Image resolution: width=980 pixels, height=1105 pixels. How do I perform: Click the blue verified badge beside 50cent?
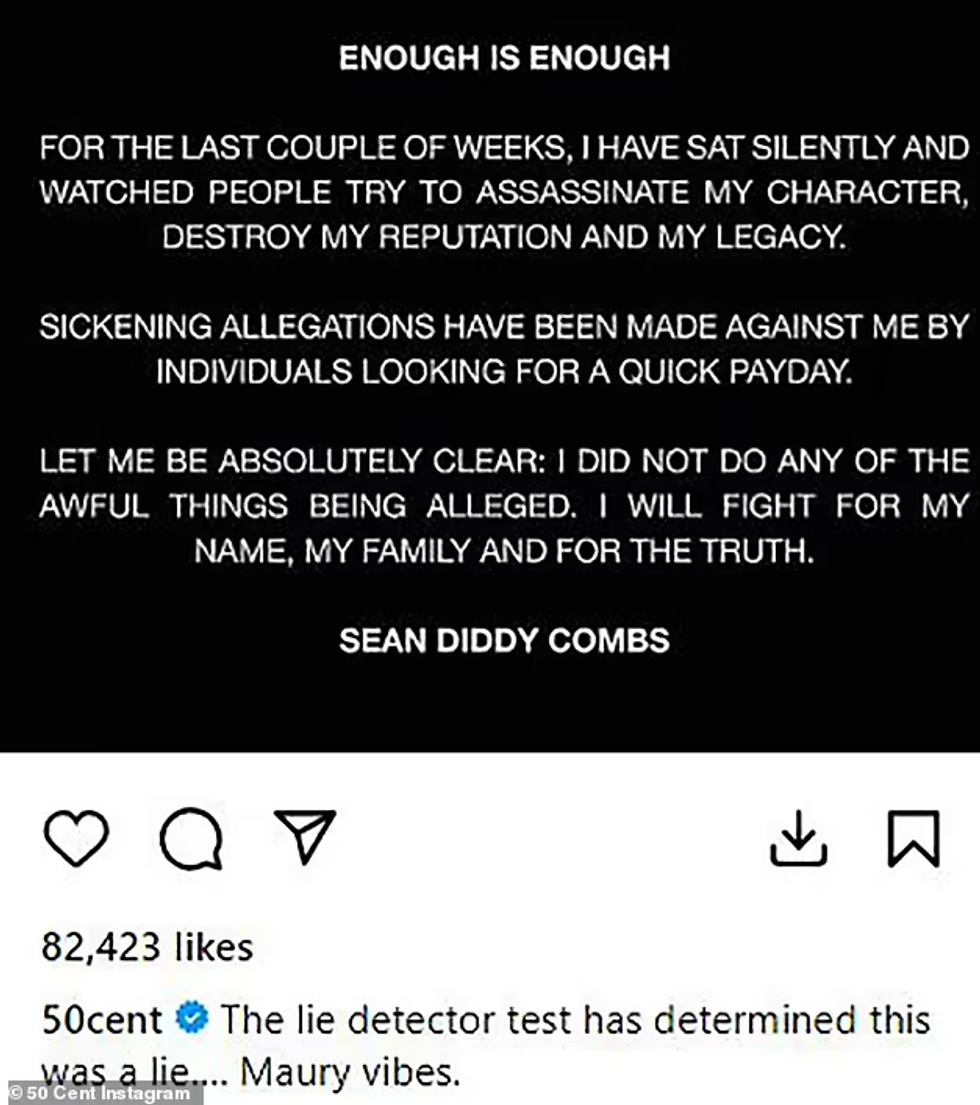pos(191,1020)
